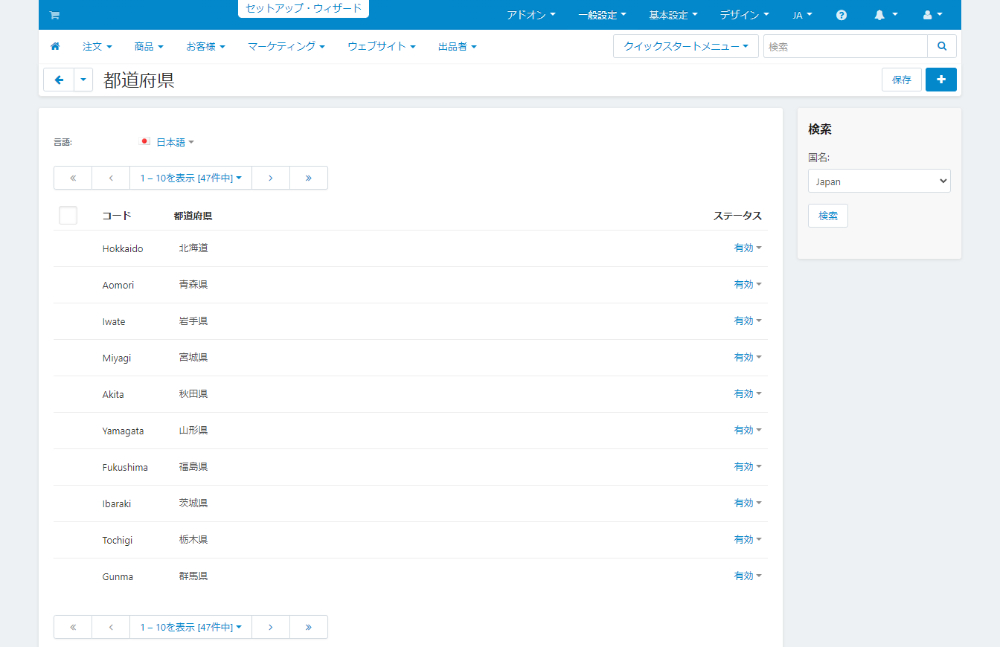Go to first page in top pagination
The height and width of the screenshot is (647, 1000).
pyautogui.click(x=73, y=178)
